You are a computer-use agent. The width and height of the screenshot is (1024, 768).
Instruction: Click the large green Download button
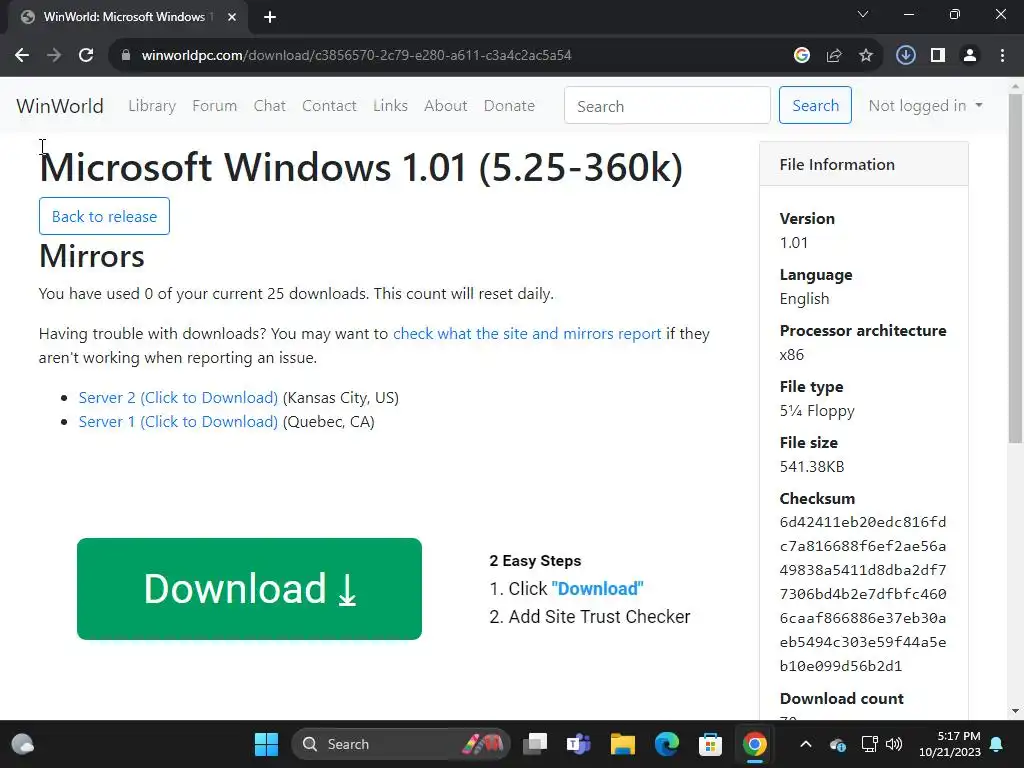pos(249,589)
